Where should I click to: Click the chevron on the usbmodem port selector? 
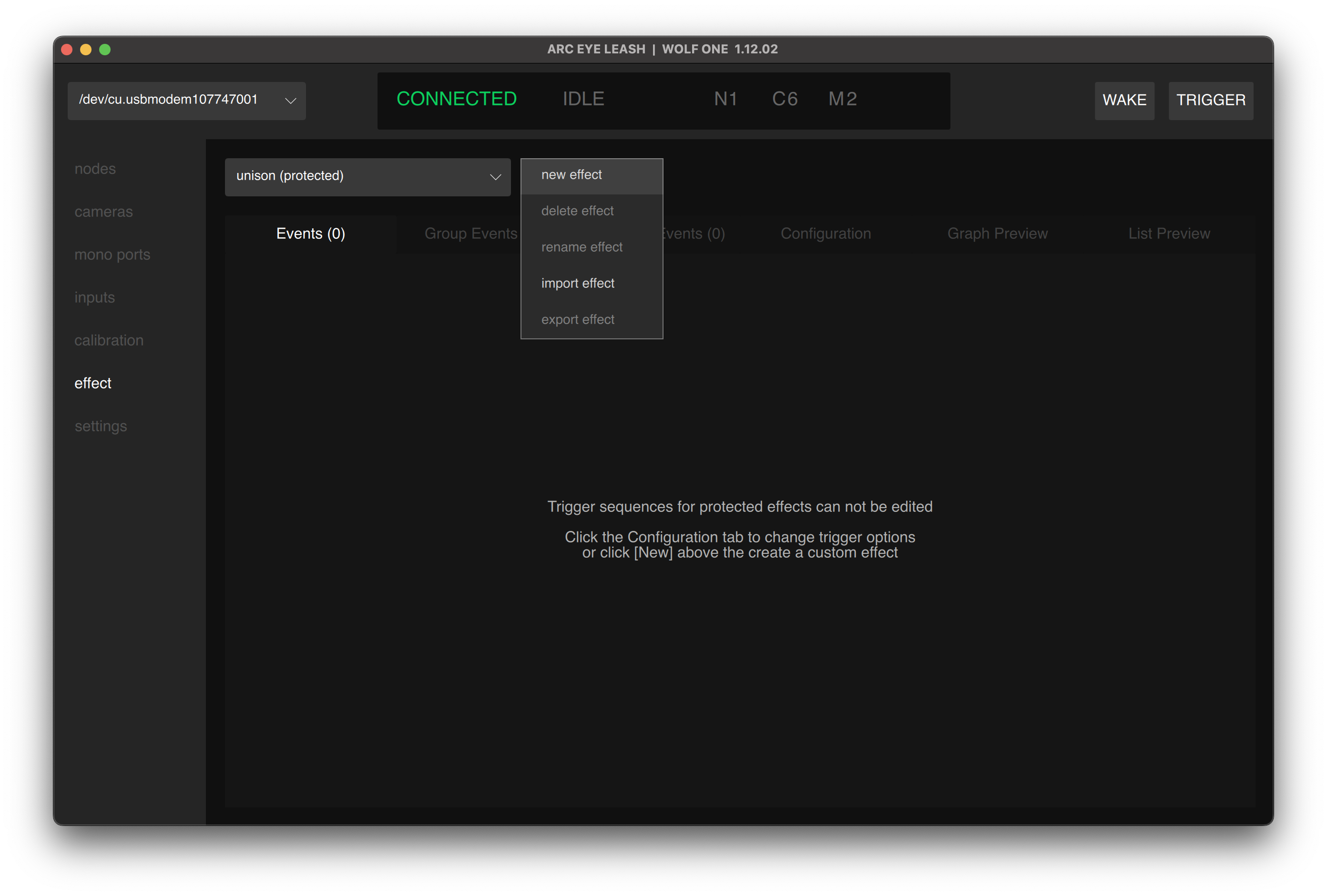pyautogui.click(x=291, y=101)
